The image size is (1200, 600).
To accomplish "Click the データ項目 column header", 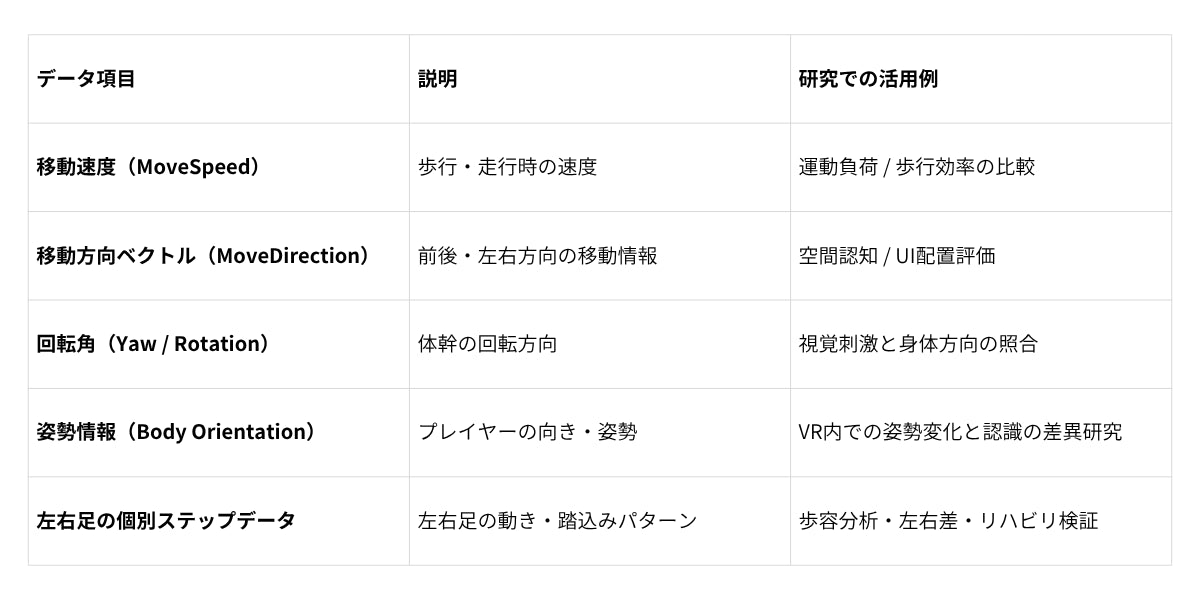I will click(x=86, y=79).
